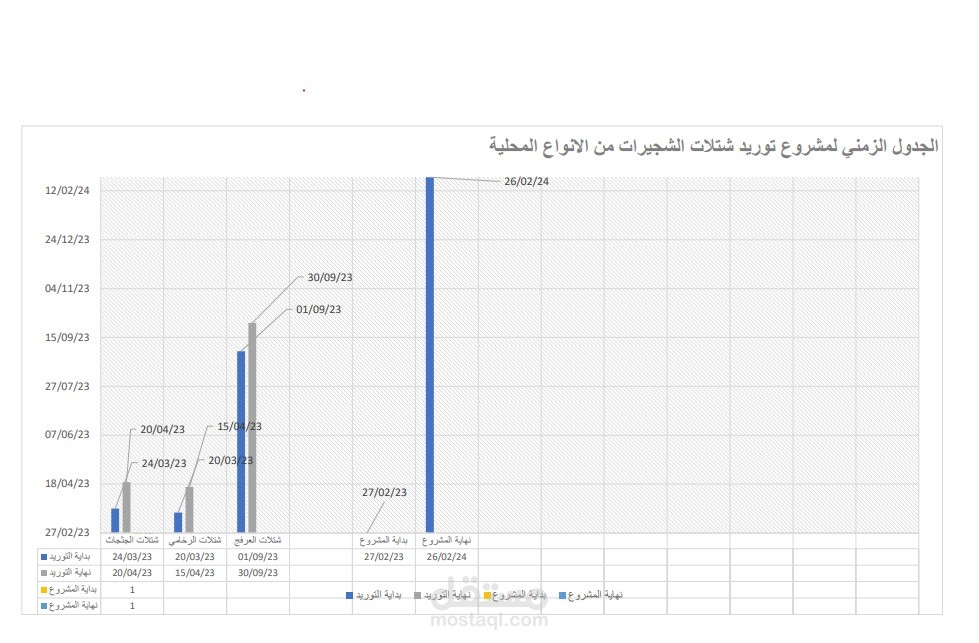979x643 pixels.
Task: Click the 07/06/23 vertical axis label
Action: [67, 434]
